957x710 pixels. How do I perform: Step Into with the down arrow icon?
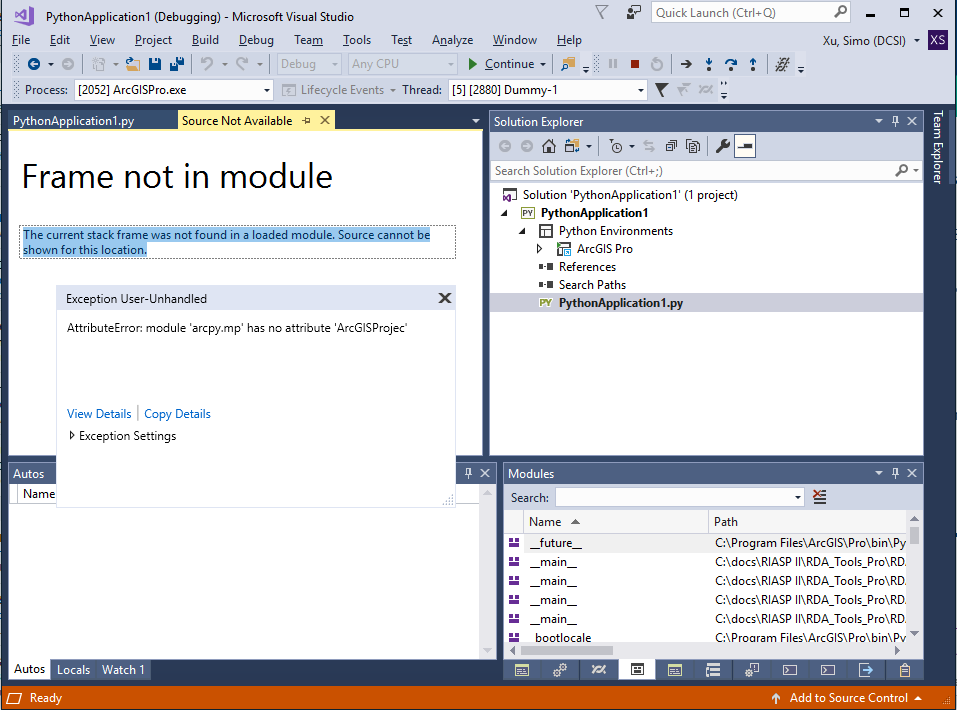click(x=709, y=64)
